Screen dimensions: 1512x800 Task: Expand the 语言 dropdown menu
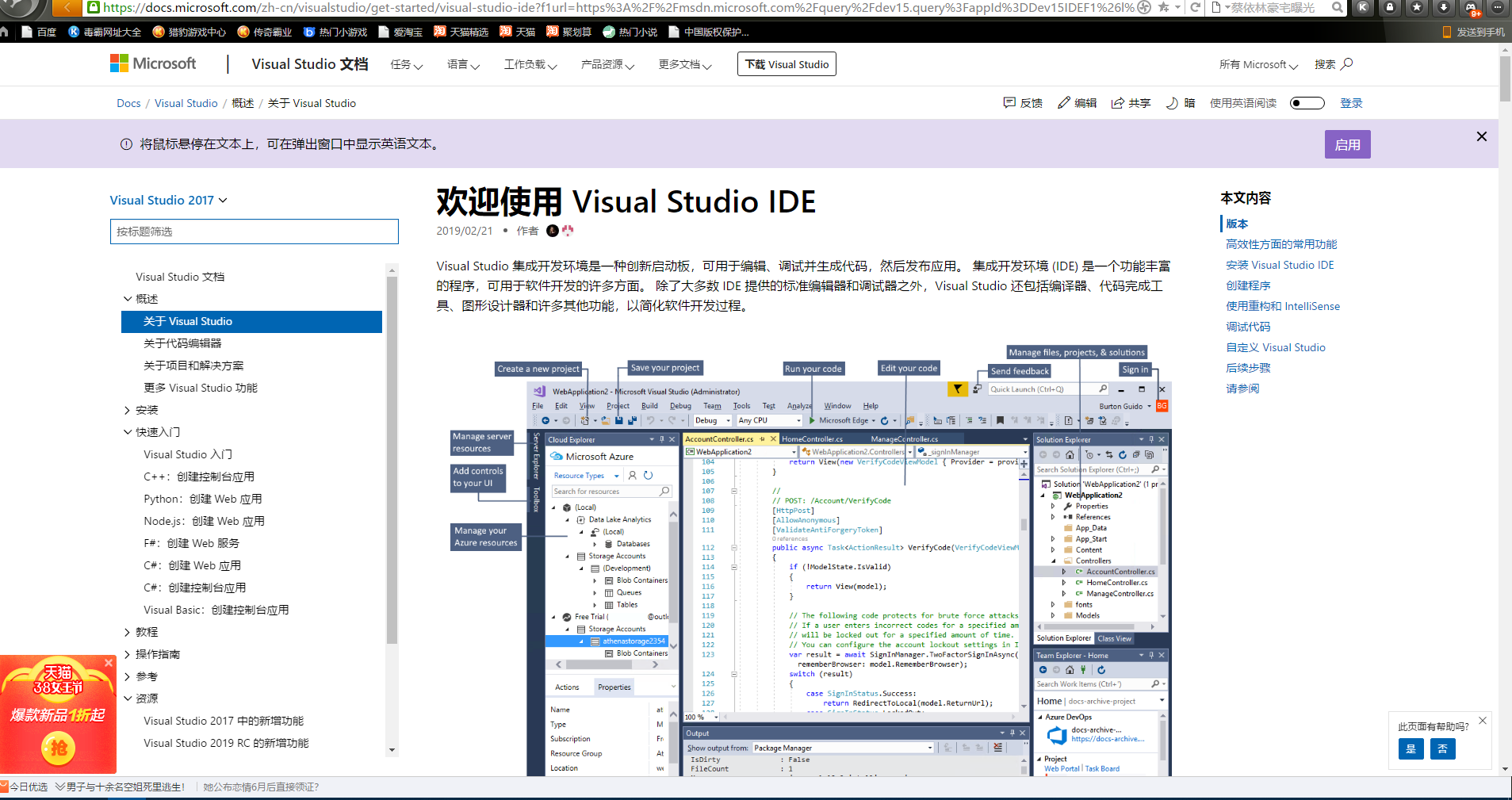(x=464, y=64)
